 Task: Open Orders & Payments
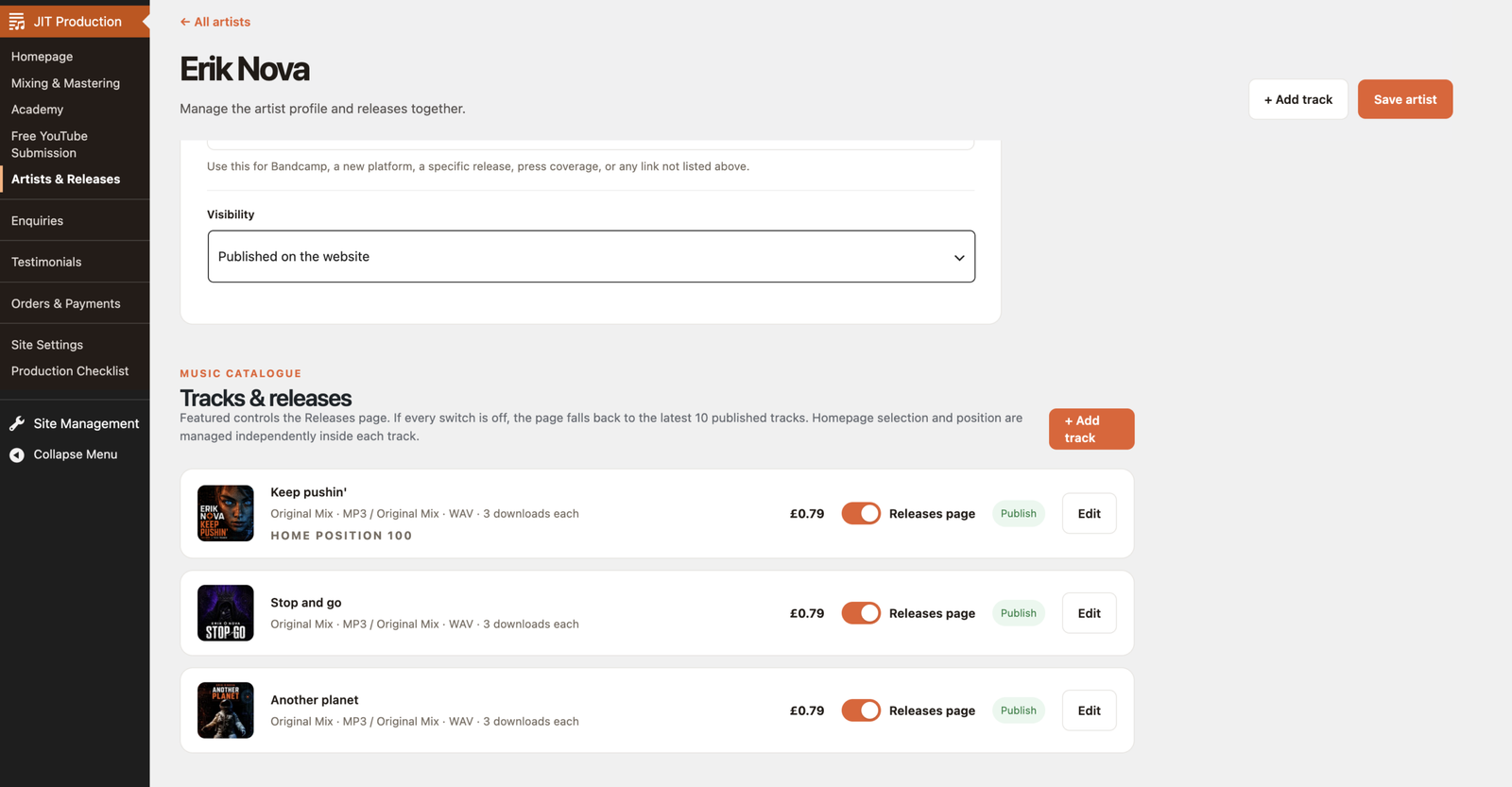[x=66, y=304]
